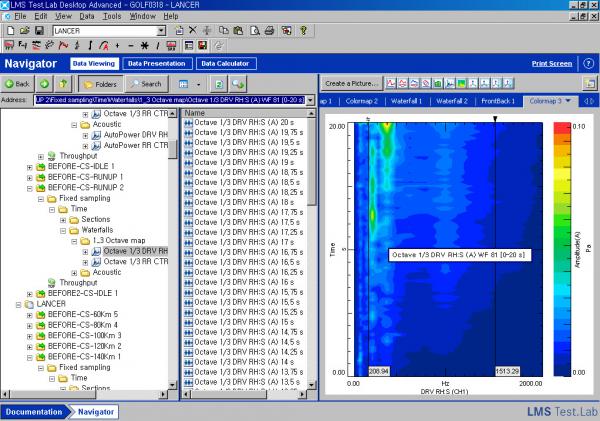600x421 pixels.
Task: Click the Name column header
Action: pos(245,113)
